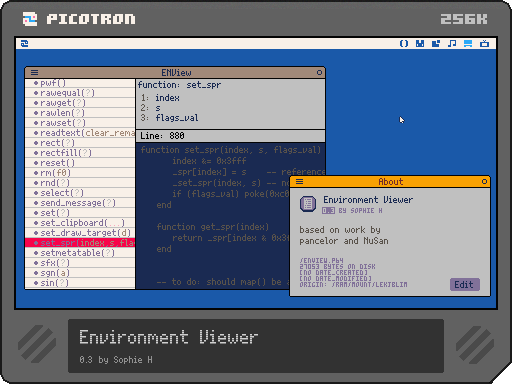512x384 pixels.
Task: Switch to the desktop workspace icon
Action: pyautogui.click(x=468, y=44)
